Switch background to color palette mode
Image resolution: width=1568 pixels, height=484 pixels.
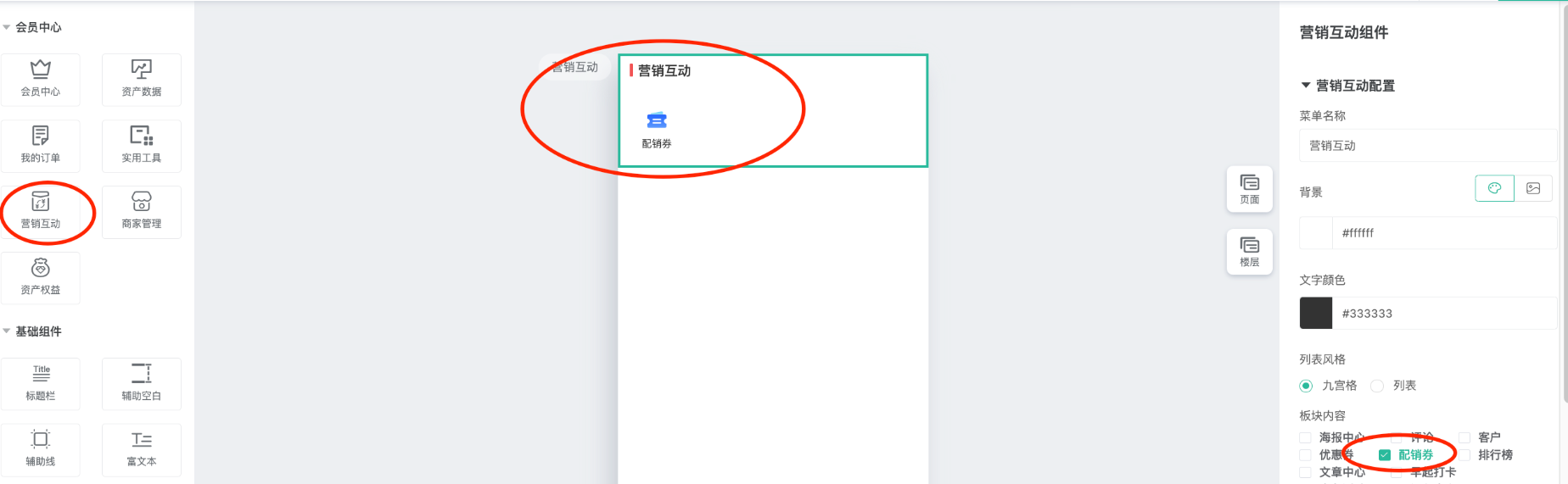(x=1495, y=188)
